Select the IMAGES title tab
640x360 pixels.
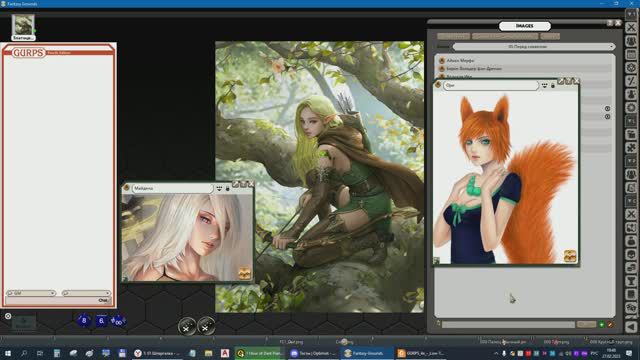coord(524,26)
